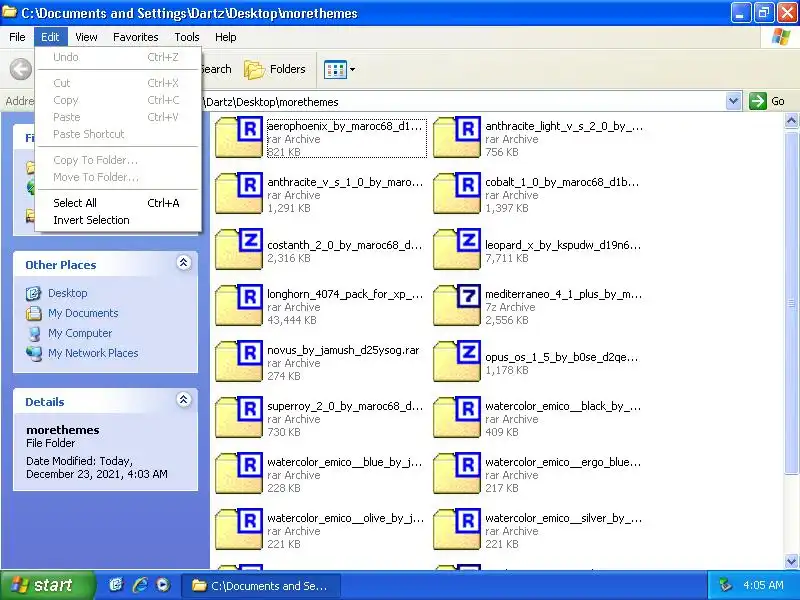This screenshot has width=800, height=600.
Task: Select novus_by_jamush rar icon
Action: point(239,361)
